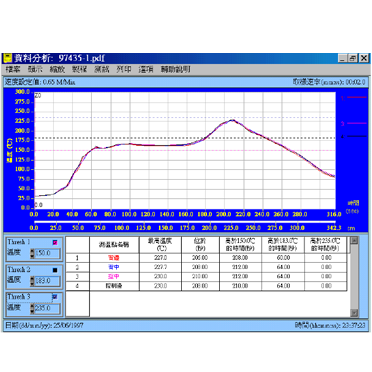Click the Thresh 1 pink color swatch

[x=55, y=242]
